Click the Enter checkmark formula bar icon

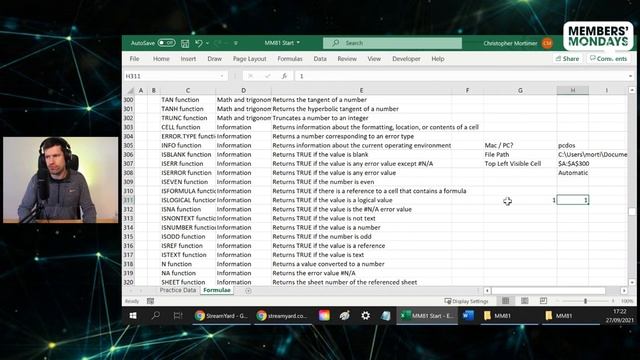[x=267, y=76]
